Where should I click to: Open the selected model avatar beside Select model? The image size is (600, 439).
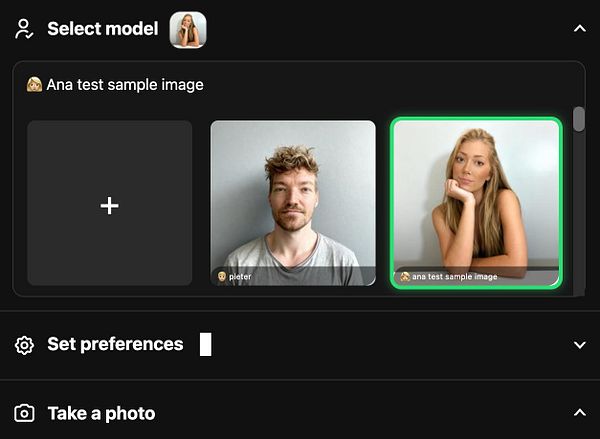[188, 30]
